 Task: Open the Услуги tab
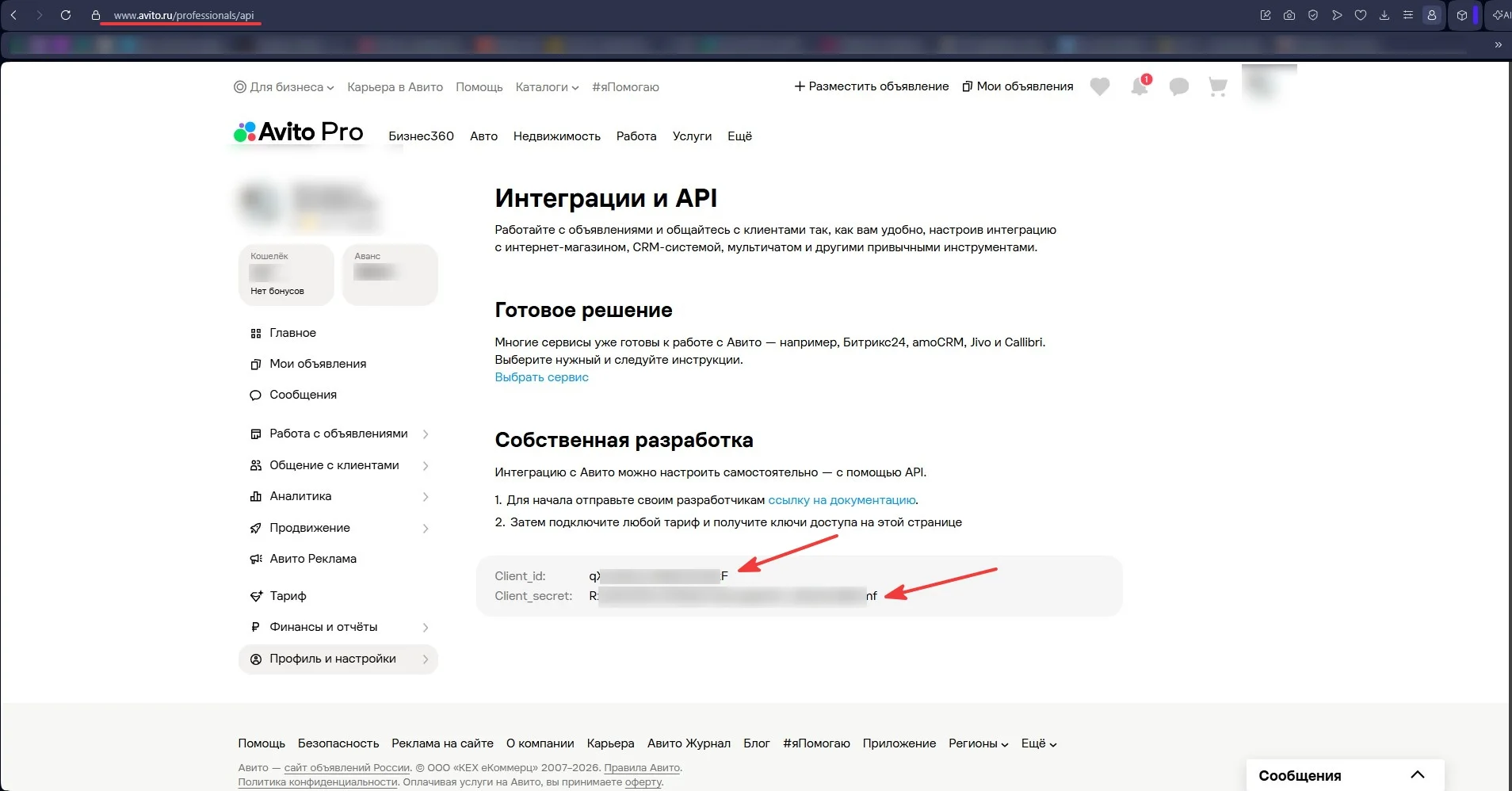(x=692, y=136)
